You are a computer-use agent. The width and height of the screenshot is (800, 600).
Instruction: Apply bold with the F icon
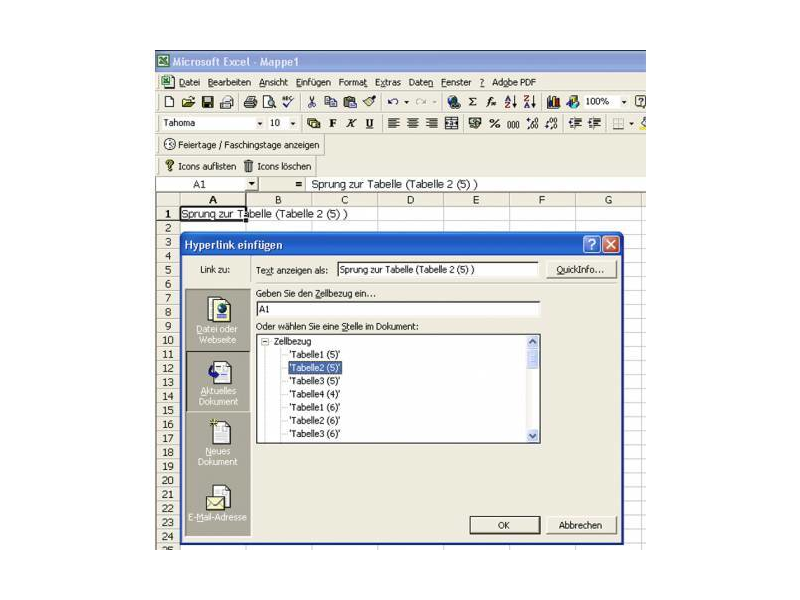click(x=333, y=123)
